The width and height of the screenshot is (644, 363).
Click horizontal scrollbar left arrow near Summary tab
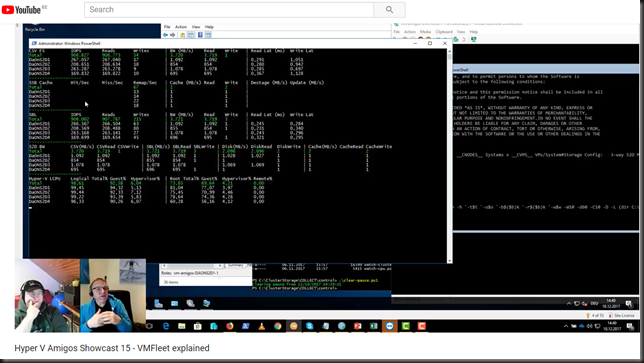(164, 266)
